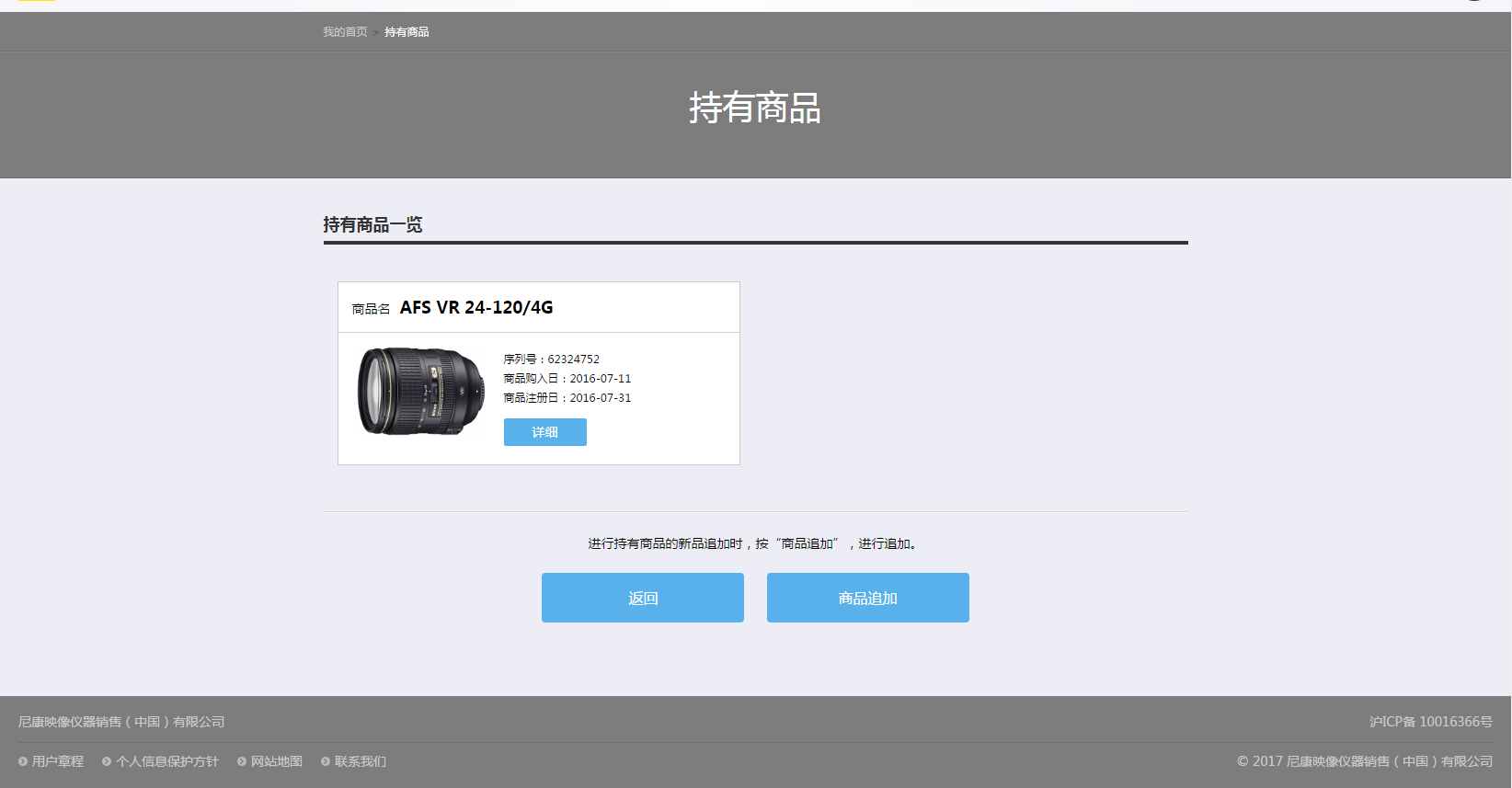
Task: Click the © 2017 copyright text
Action: (1365, 761)
